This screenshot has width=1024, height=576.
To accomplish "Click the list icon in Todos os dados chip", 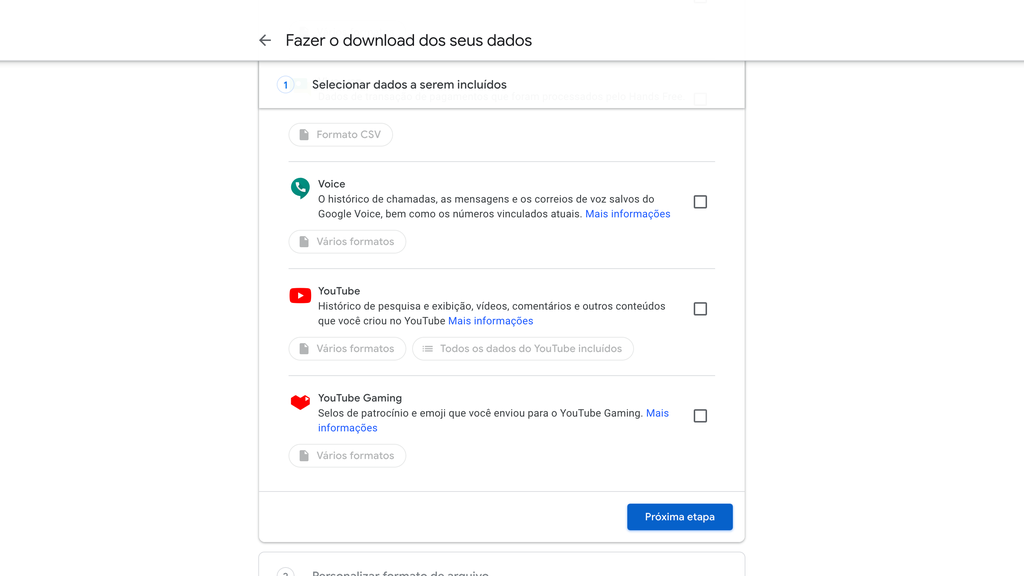I will point(427,349).
